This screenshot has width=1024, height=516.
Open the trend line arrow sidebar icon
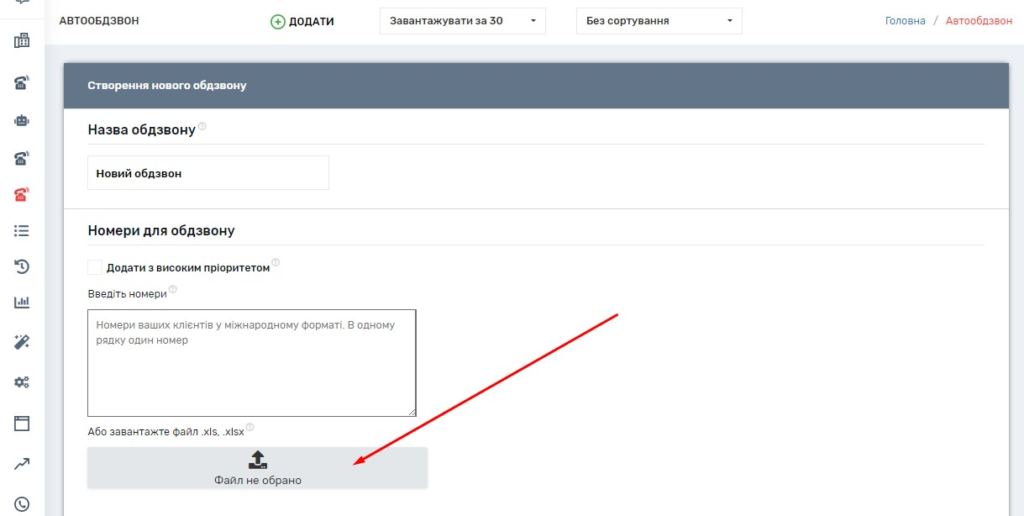[21, 463]
